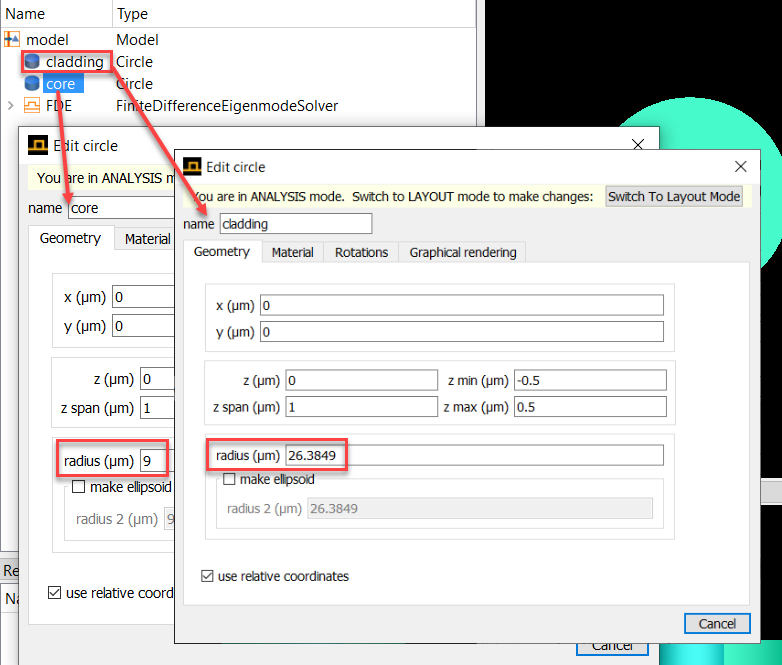Open the Geometry tab in core dialog
The image size is (782, 665).
70,238
